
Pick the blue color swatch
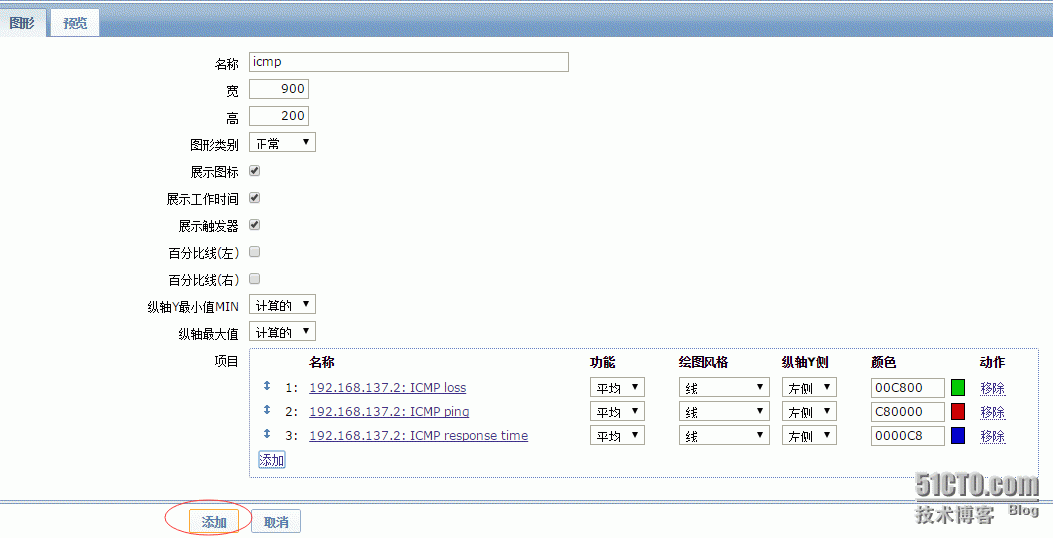click(958, 436)
